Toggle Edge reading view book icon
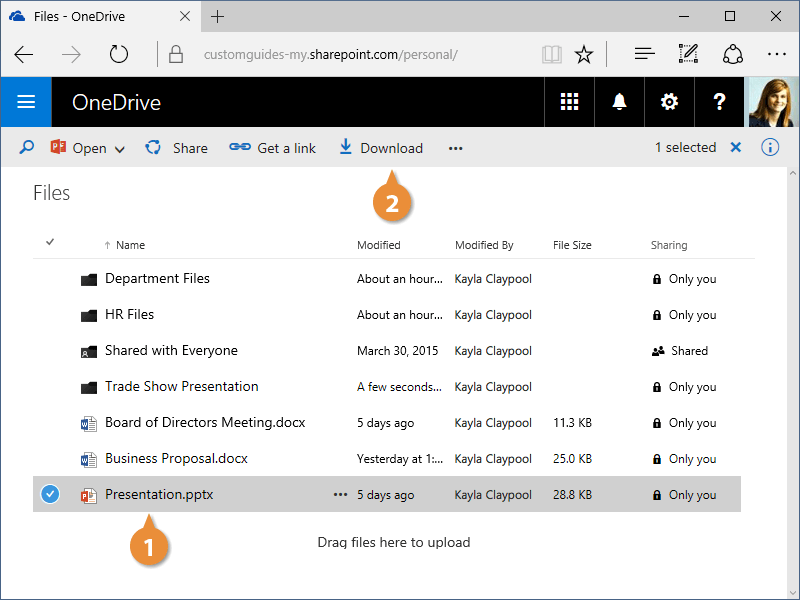The image size is (800, 600). [x=551, y=54]
